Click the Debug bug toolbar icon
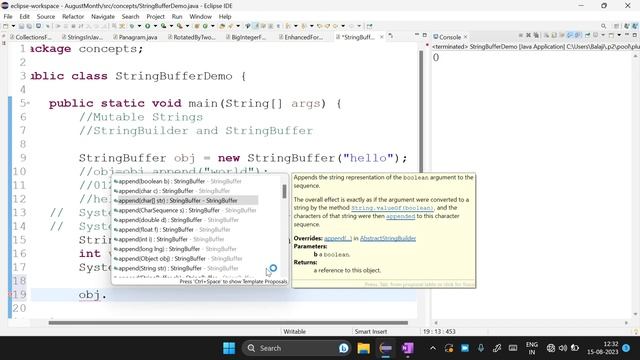 [132, 26]
